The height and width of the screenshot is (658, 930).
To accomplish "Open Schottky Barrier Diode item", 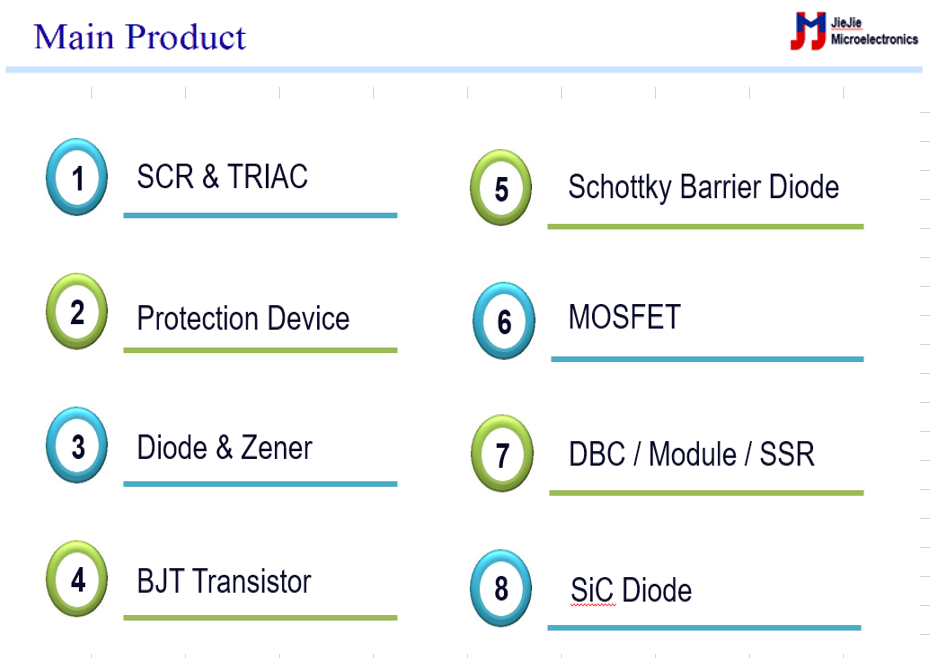I will 703,187.
